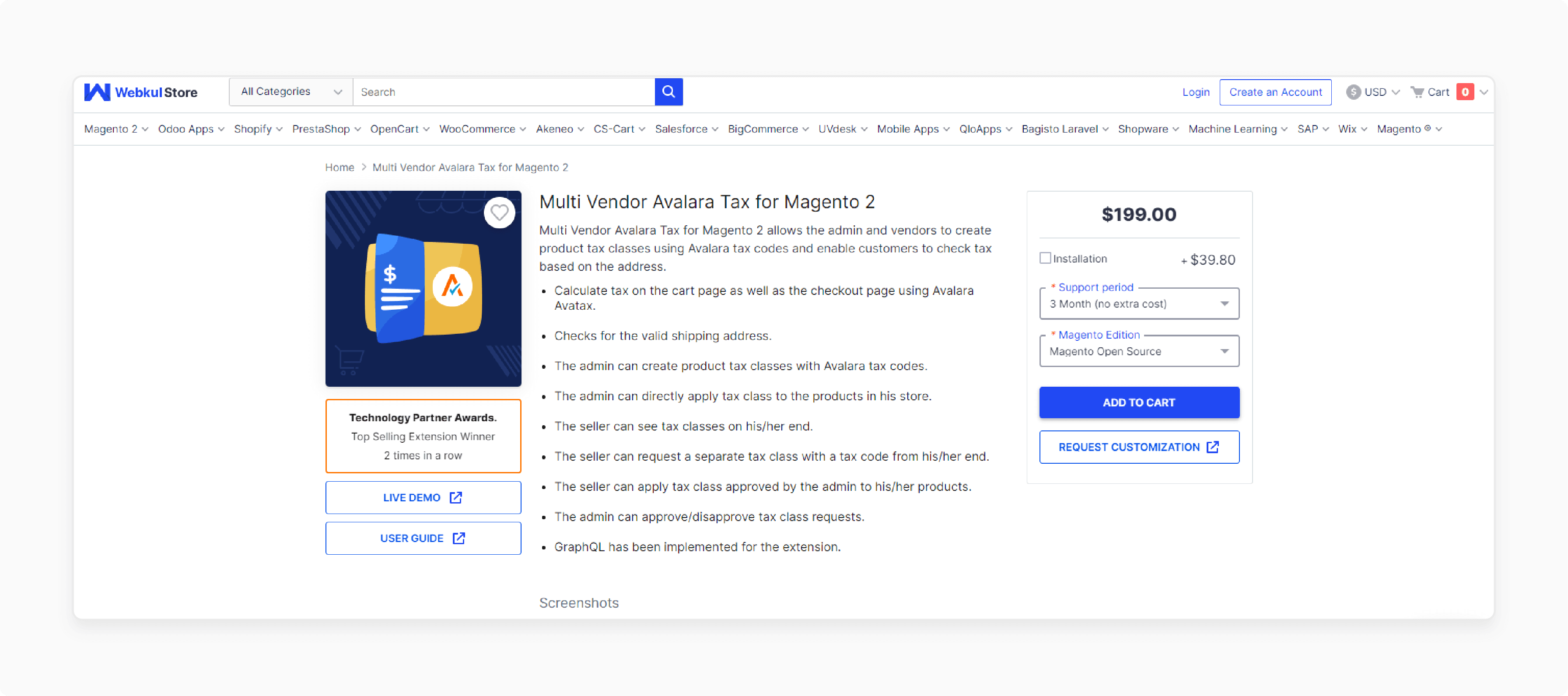Click the Cart icon
This screenshot has height=696, width=1568.
[1418, 92]
